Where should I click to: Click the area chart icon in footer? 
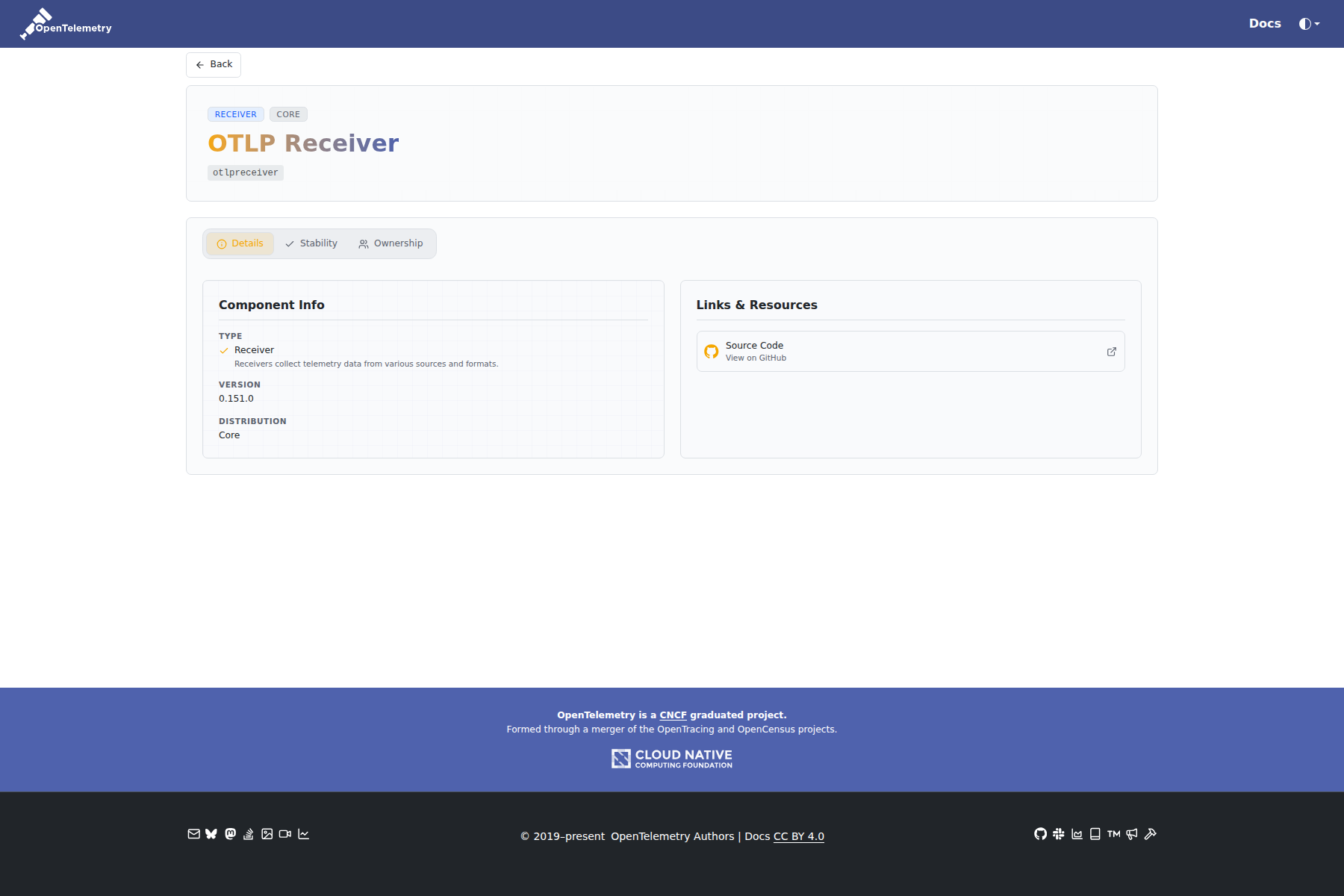pos(1077,834)
